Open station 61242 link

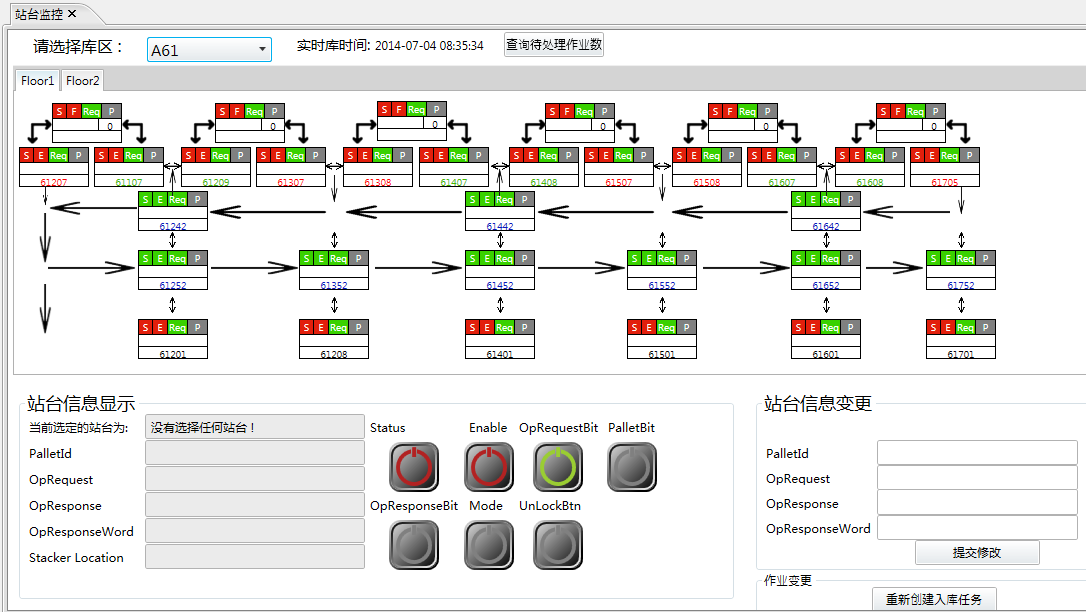coord(172,226)
